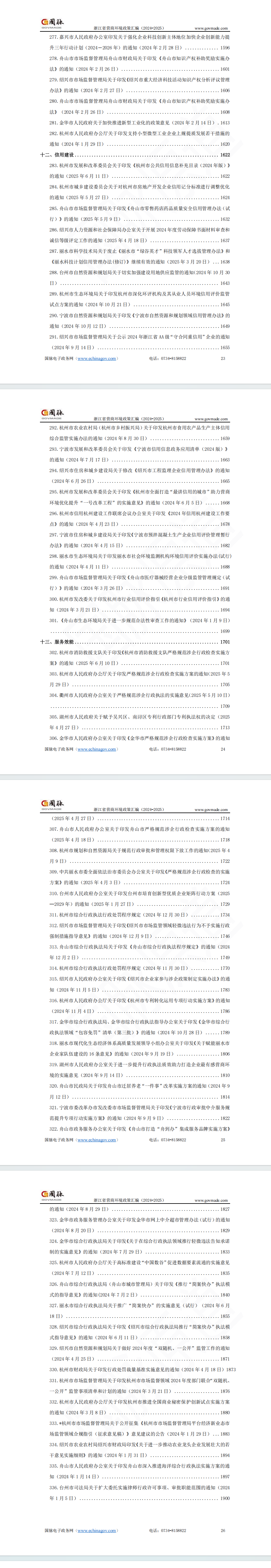Screen dimensions: 271x1568
Task: Click the Govmade logo on page 26 header
Action: click(x=52, y=1196)
